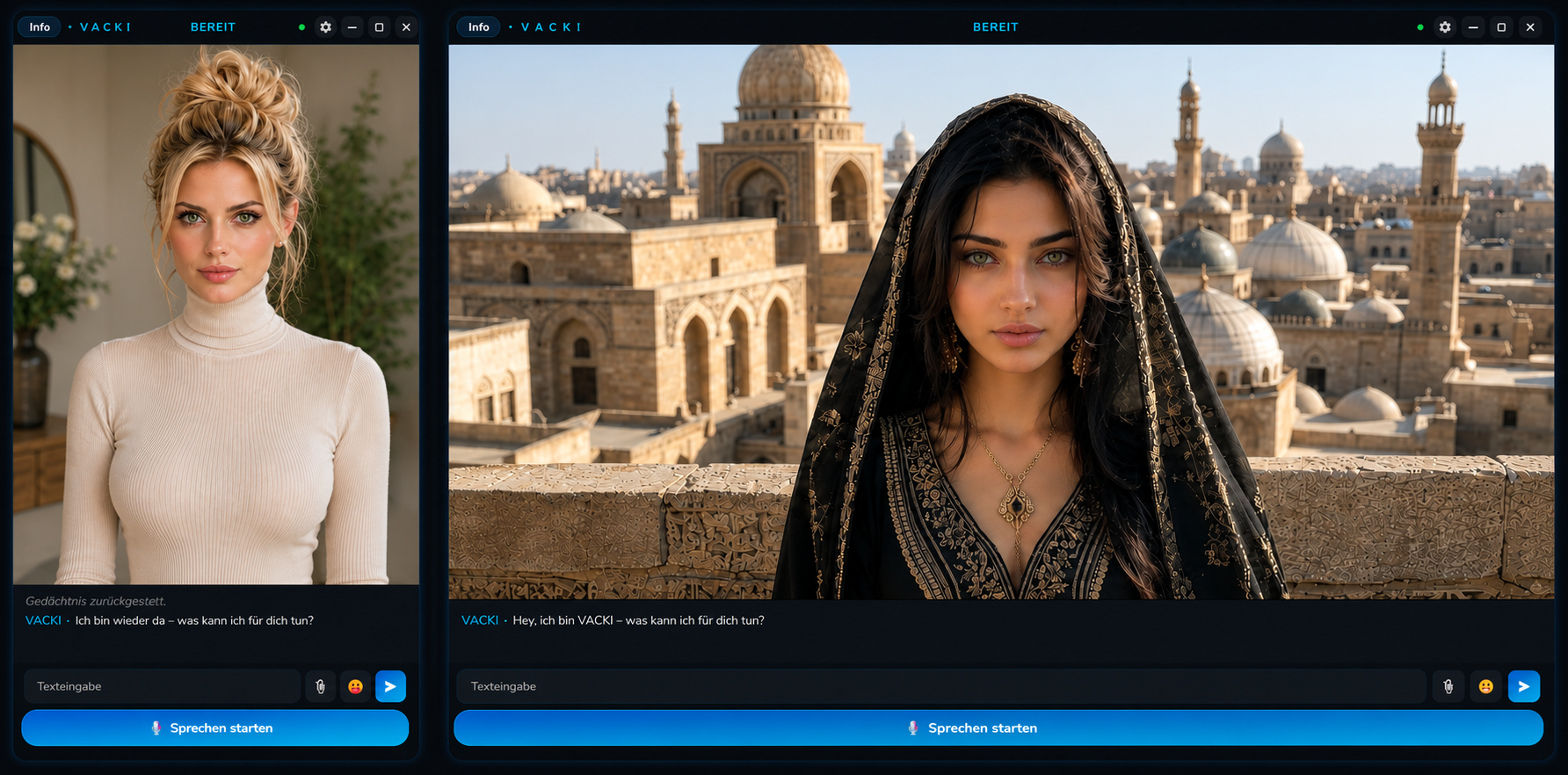Screen dimensions: 1568x775
Task: Click the green status dot in left window
Action: pos(301,27)
